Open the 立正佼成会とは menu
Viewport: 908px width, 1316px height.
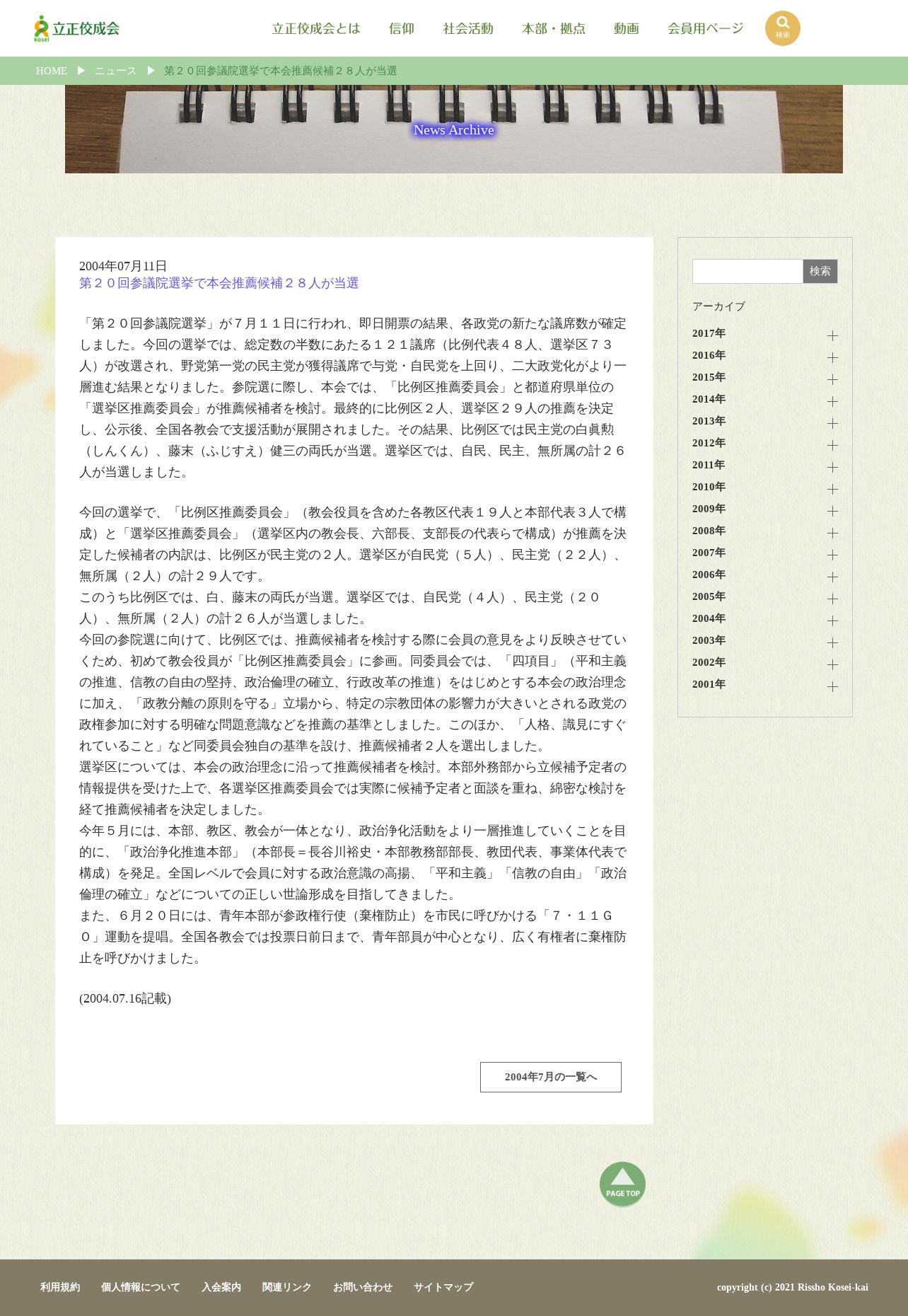[316, 28]
